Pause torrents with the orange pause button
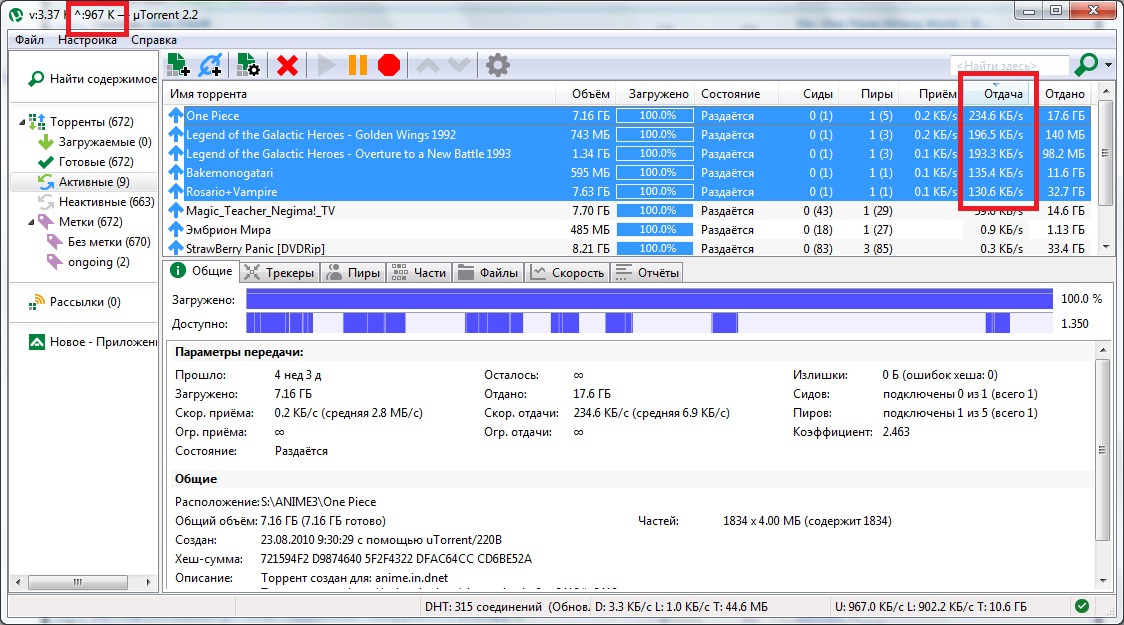Image resolution: width=1124 pixels, height=625 pixels. point(357,66)
